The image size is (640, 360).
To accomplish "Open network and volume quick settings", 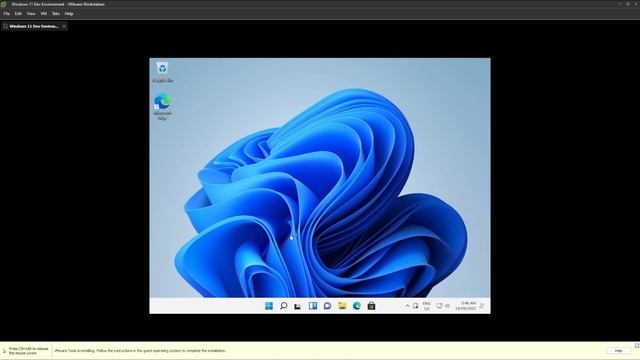I will click(x=443, y=306).
